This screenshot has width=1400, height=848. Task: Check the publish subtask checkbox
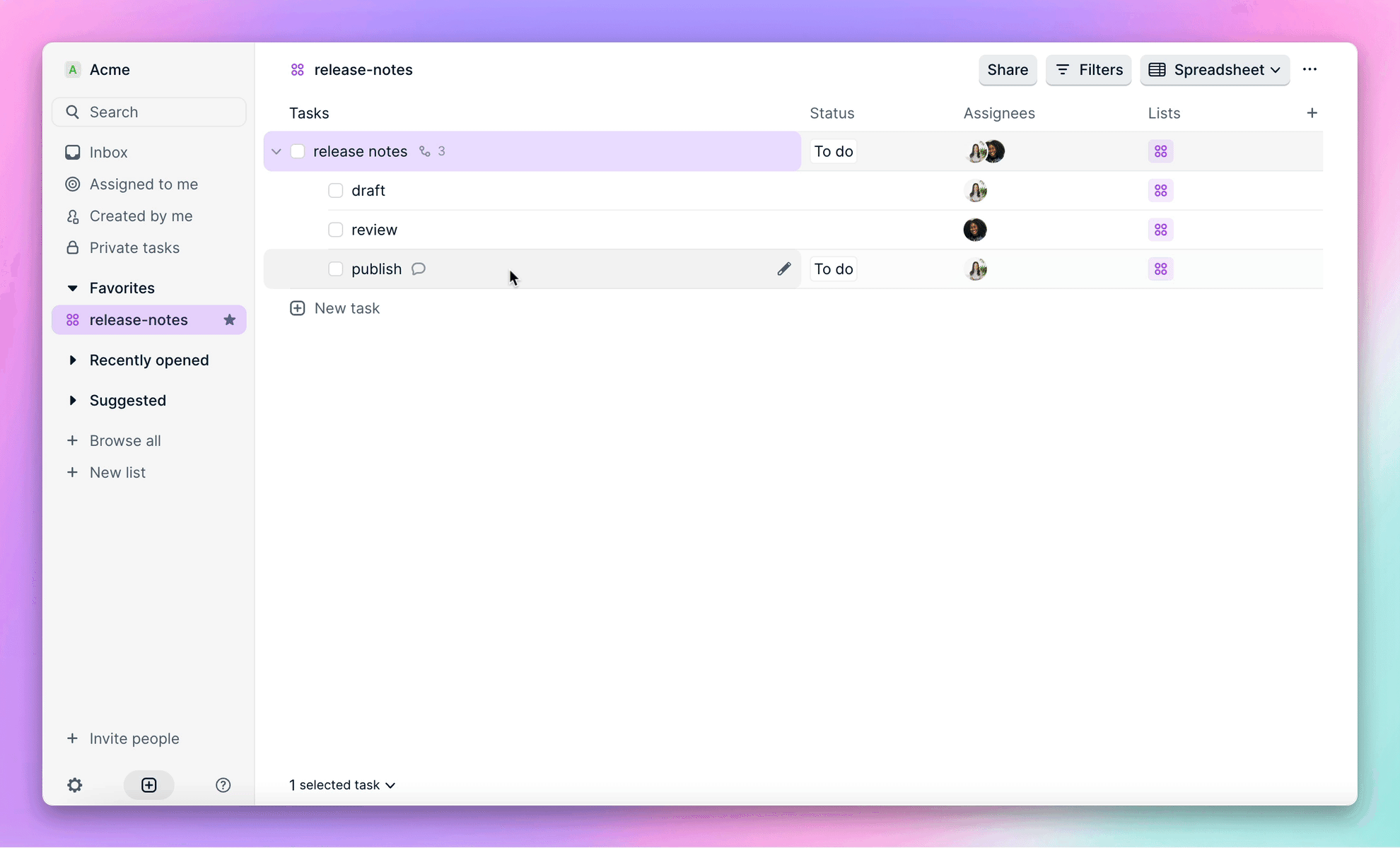[336, 269]
